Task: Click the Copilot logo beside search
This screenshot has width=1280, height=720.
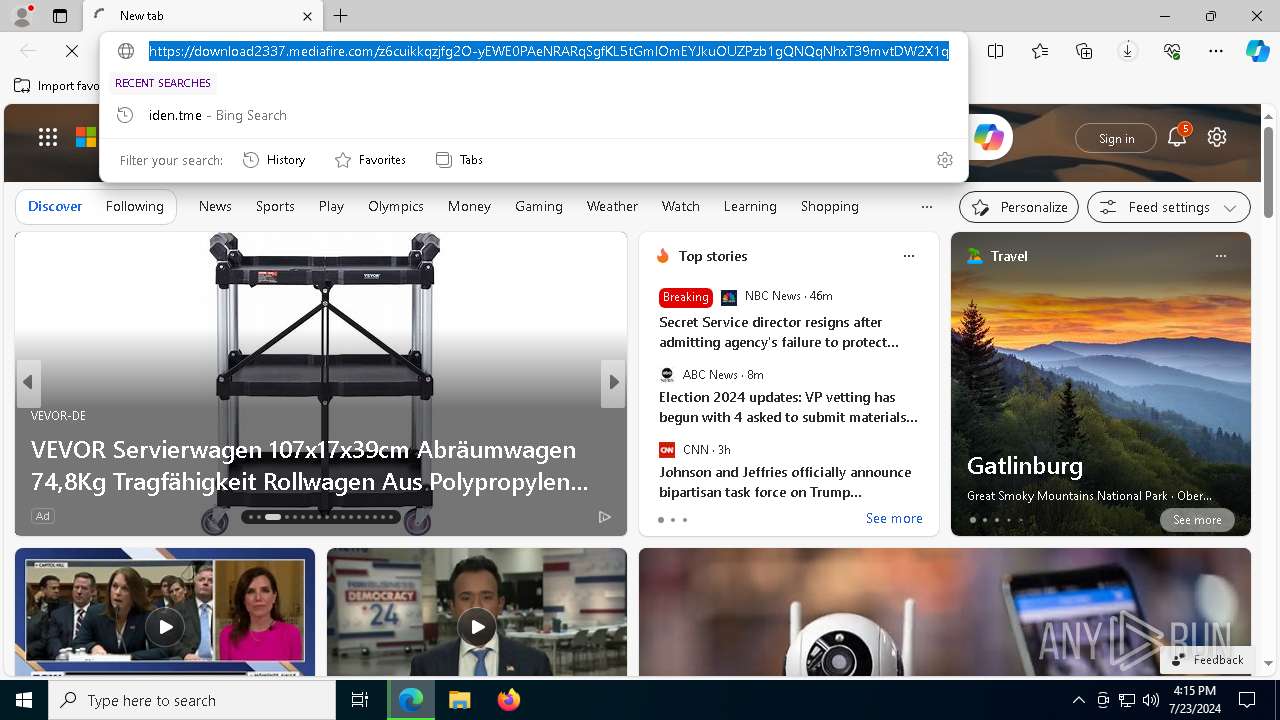Action: 988,138
